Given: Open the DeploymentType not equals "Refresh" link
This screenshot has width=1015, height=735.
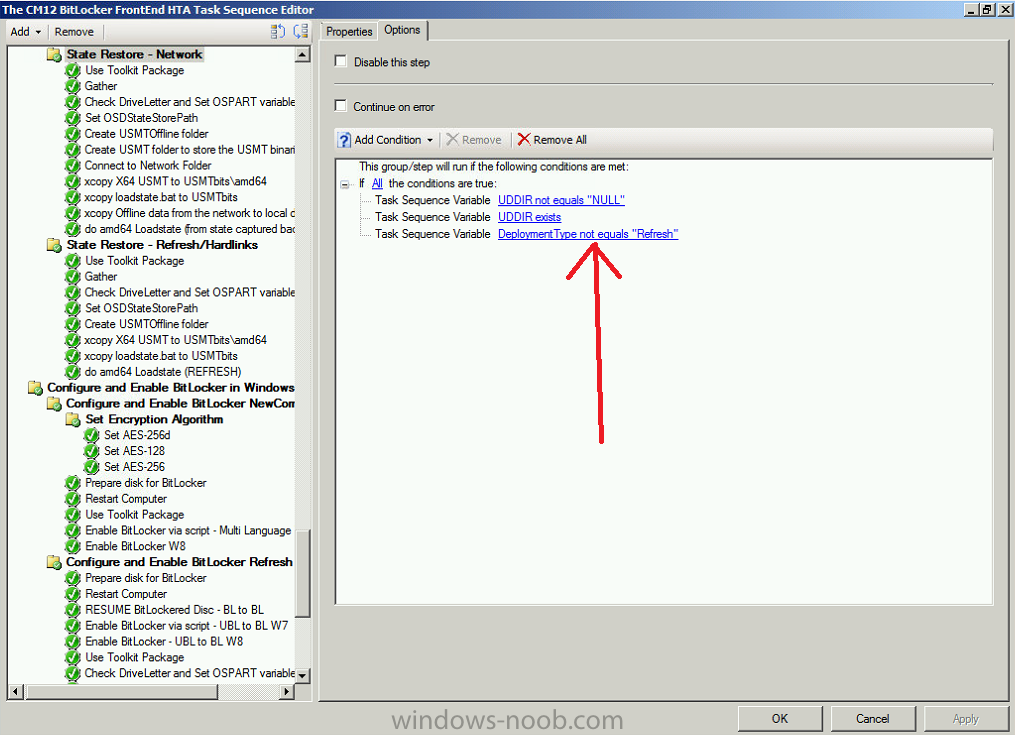Looking at the screenshot, I should point(588,234).
